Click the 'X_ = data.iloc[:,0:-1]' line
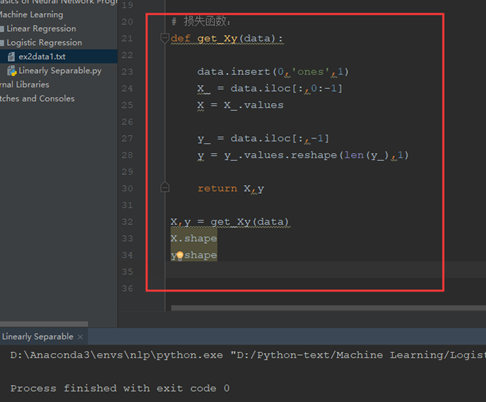486x402 pixels. pos(270,89)
